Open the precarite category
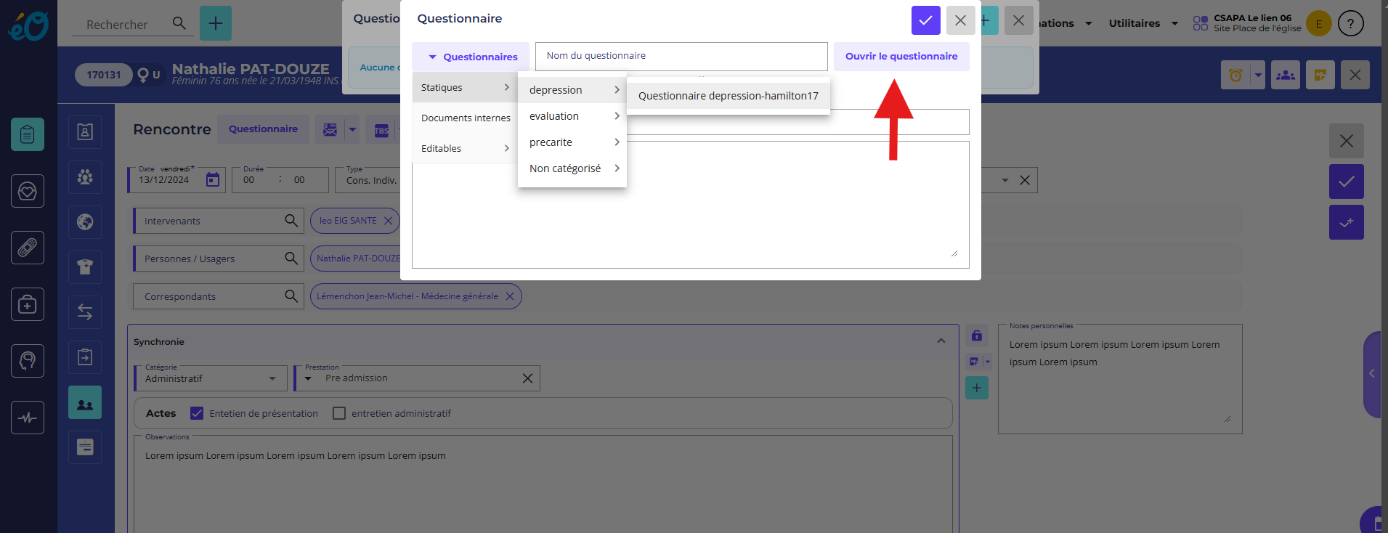The width and height of the screenshot is (1388, 533). (572, 142)
